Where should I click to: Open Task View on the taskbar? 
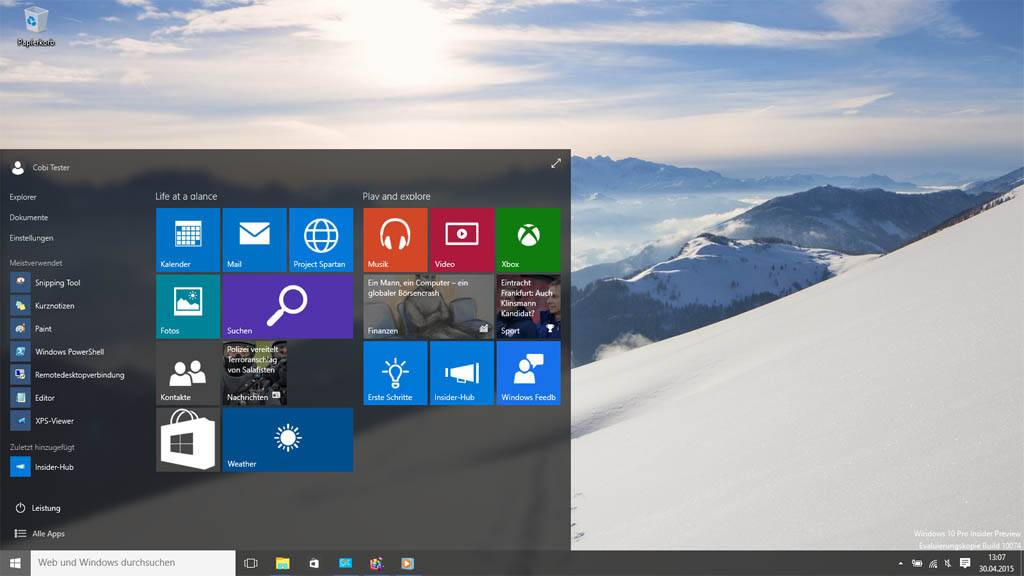tap(251, 564)
